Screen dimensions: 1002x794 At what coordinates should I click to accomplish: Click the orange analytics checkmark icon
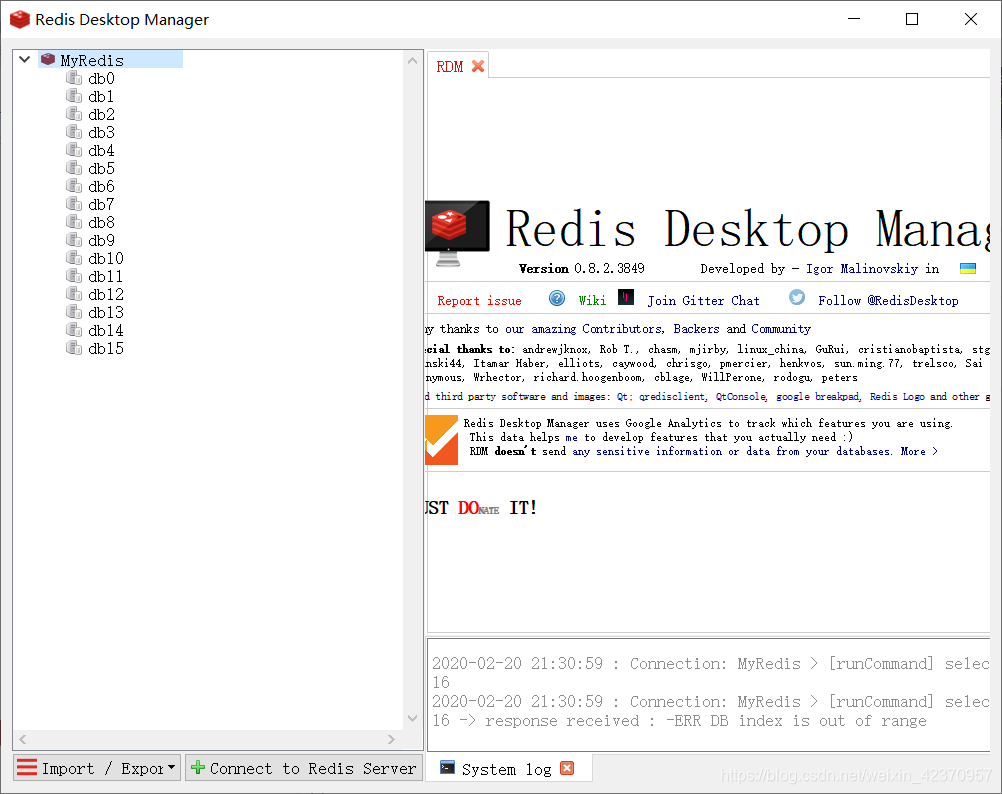point(442,440)
